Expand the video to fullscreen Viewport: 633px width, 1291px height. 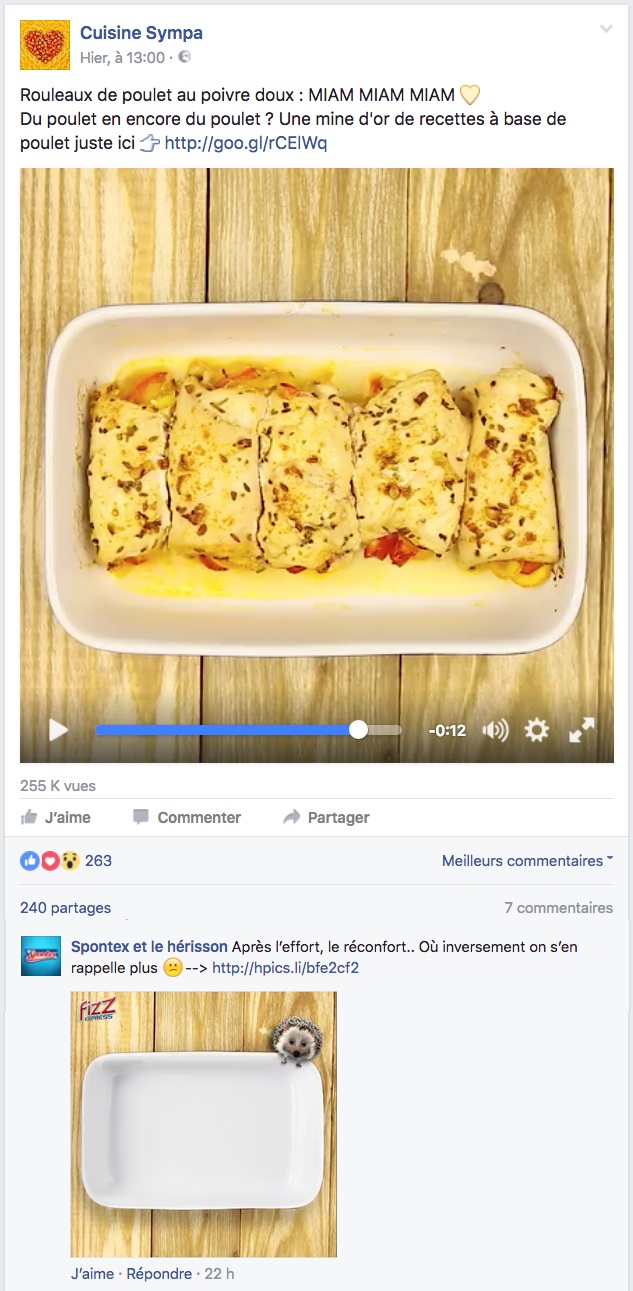582,731
